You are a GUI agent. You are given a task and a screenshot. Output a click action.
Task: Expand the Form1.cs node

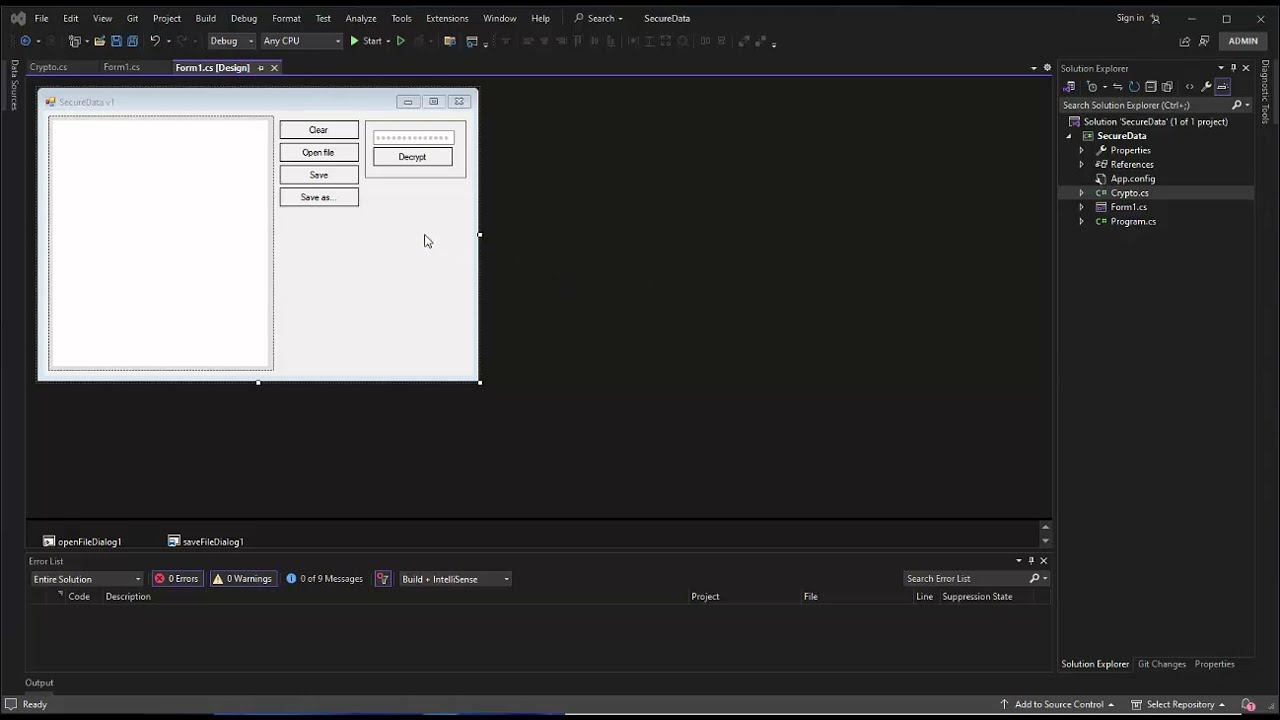pyautogui.click(x=1081, y=207)
